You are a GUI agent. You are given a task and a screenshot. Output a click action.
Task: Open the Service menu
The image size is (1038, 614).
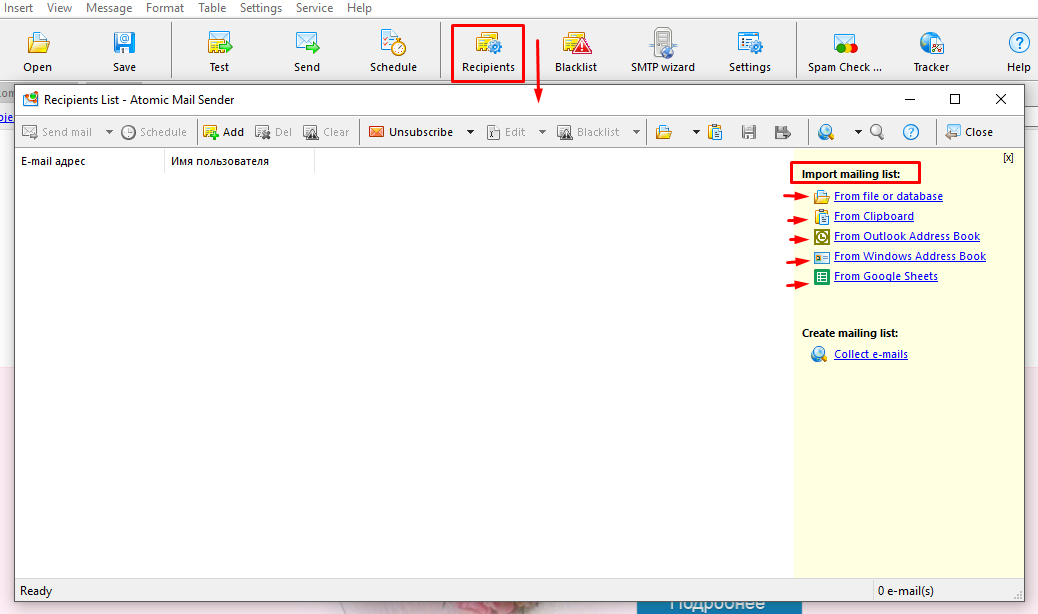click(x=314, y=8)
